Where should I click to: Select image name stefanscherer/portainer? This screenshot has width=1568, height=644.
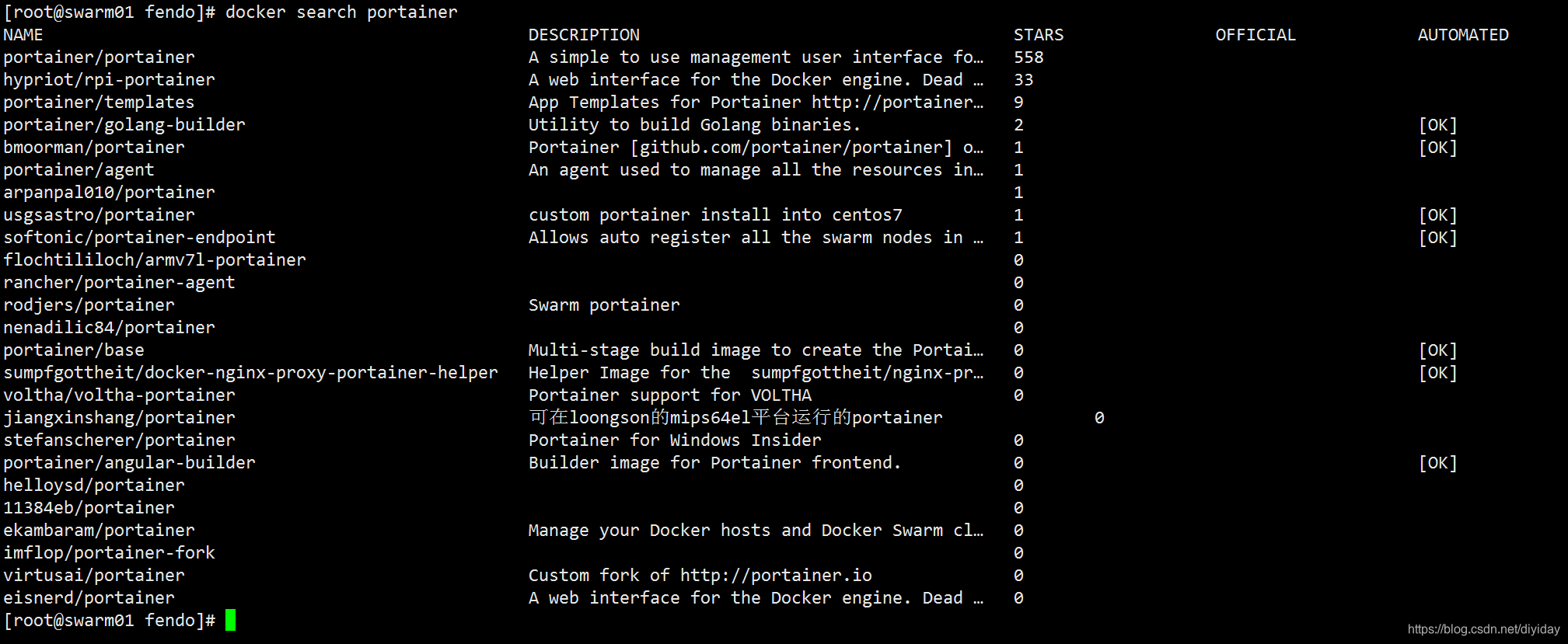coord(119,440)
